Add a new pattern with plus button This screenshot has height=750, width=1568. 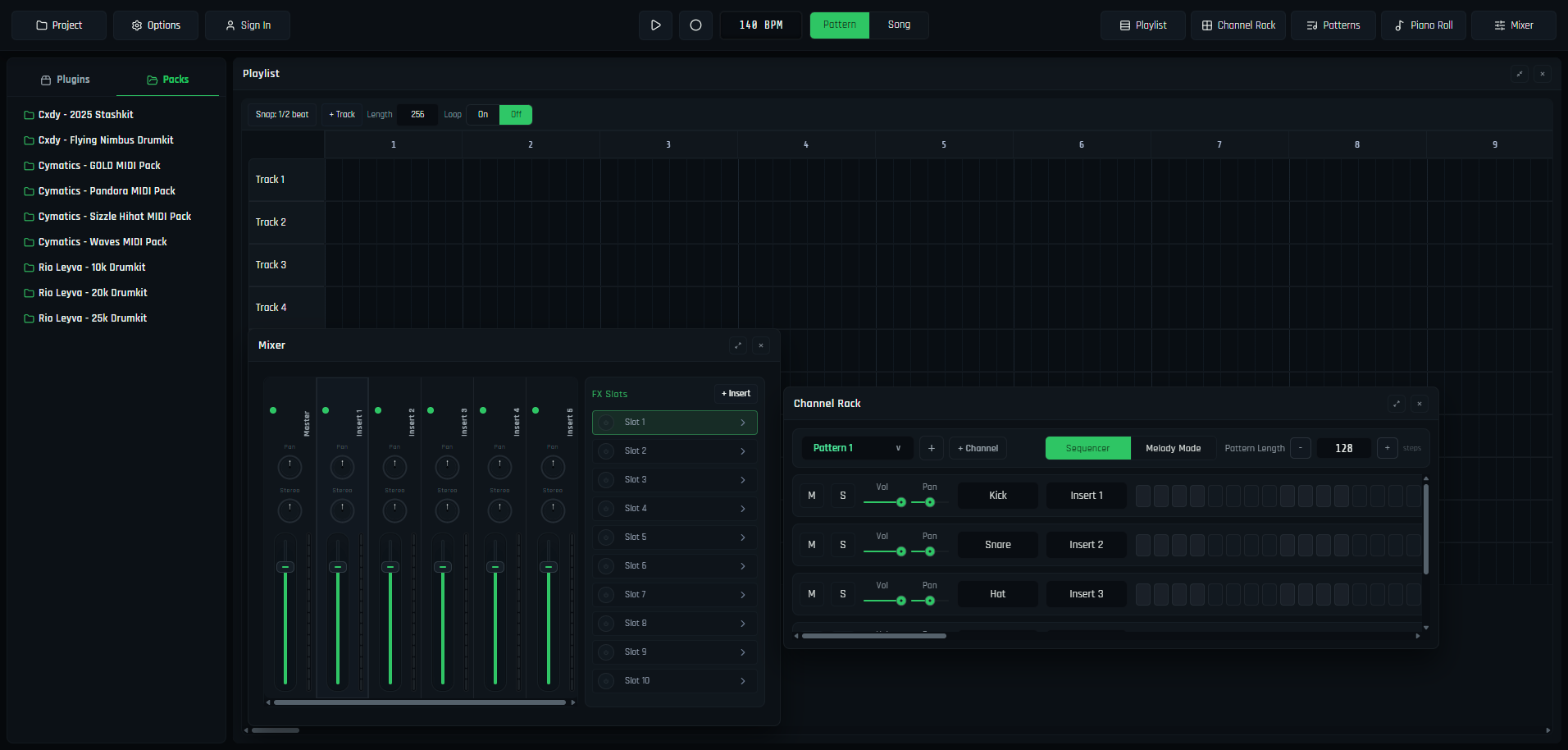click(x=931, y=448)
